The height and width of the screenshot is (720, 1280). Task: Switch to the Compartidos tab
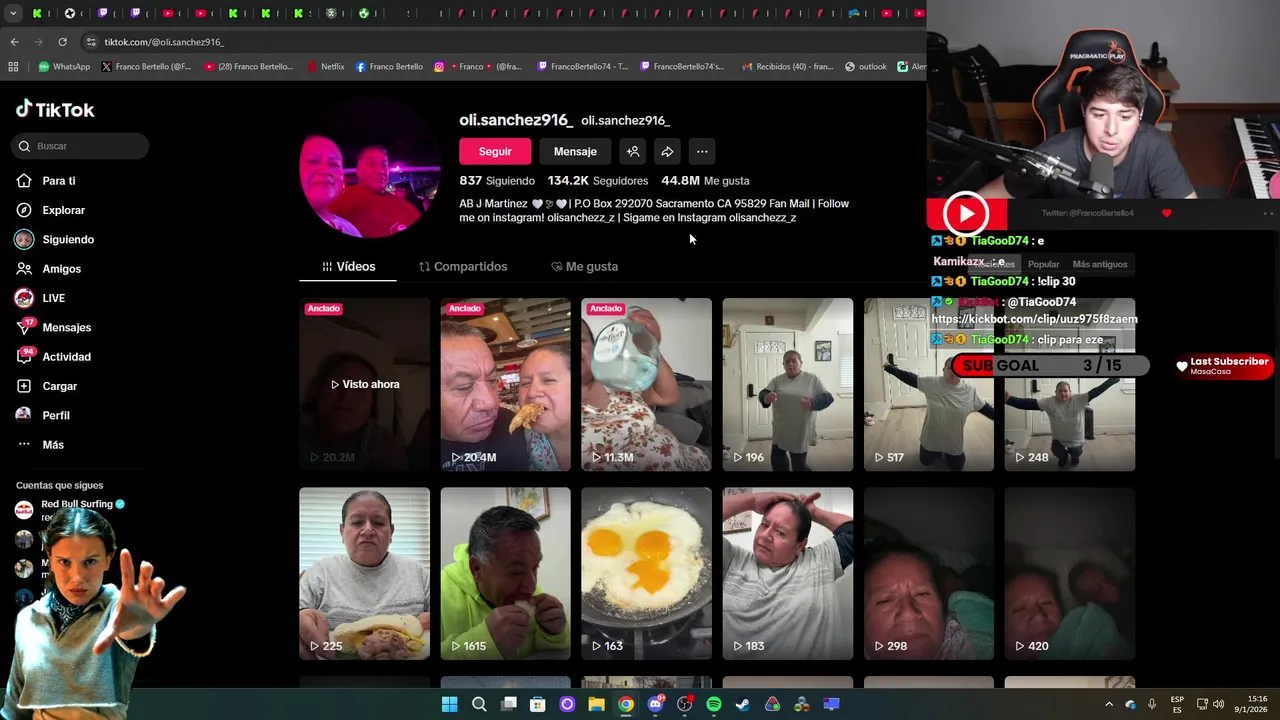coord(463,267)
